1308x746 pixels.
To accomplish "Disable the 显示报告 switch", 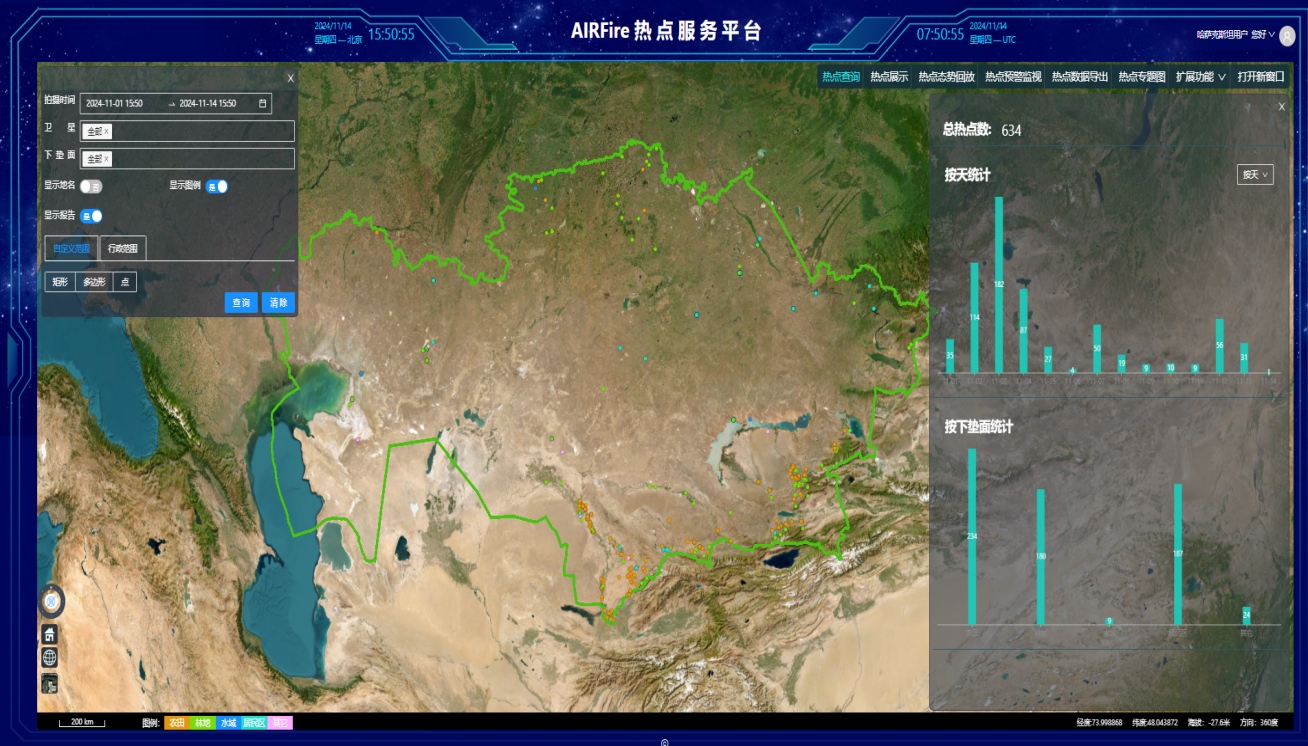I will tap(91, 216).
